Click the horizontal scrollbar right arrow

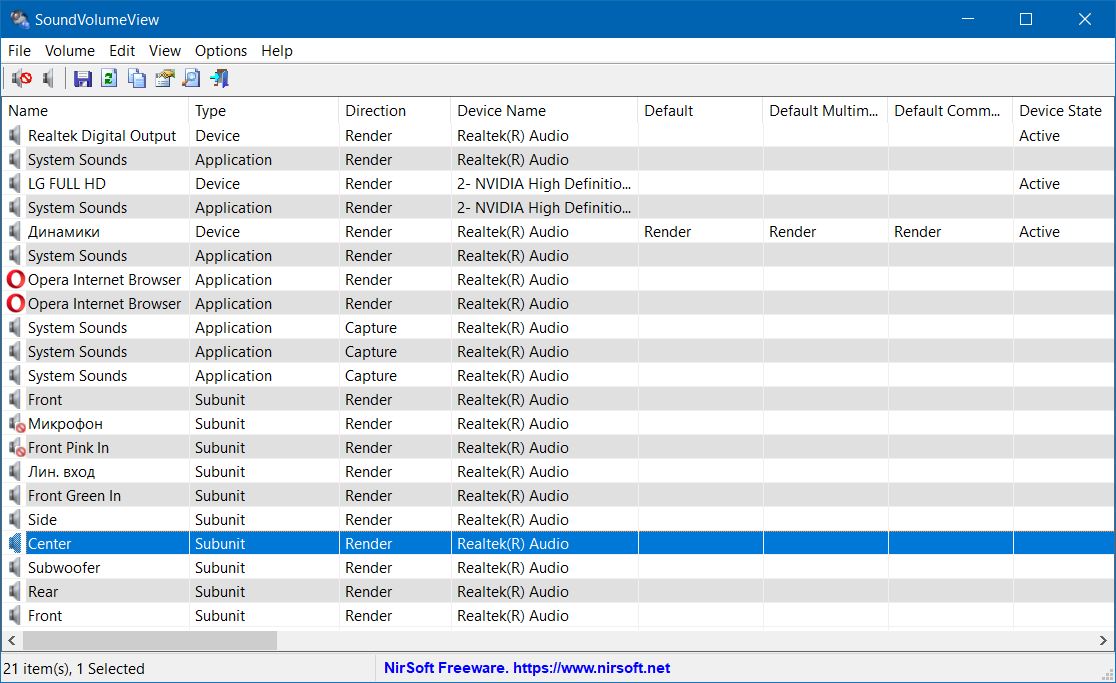(1105, 640)
